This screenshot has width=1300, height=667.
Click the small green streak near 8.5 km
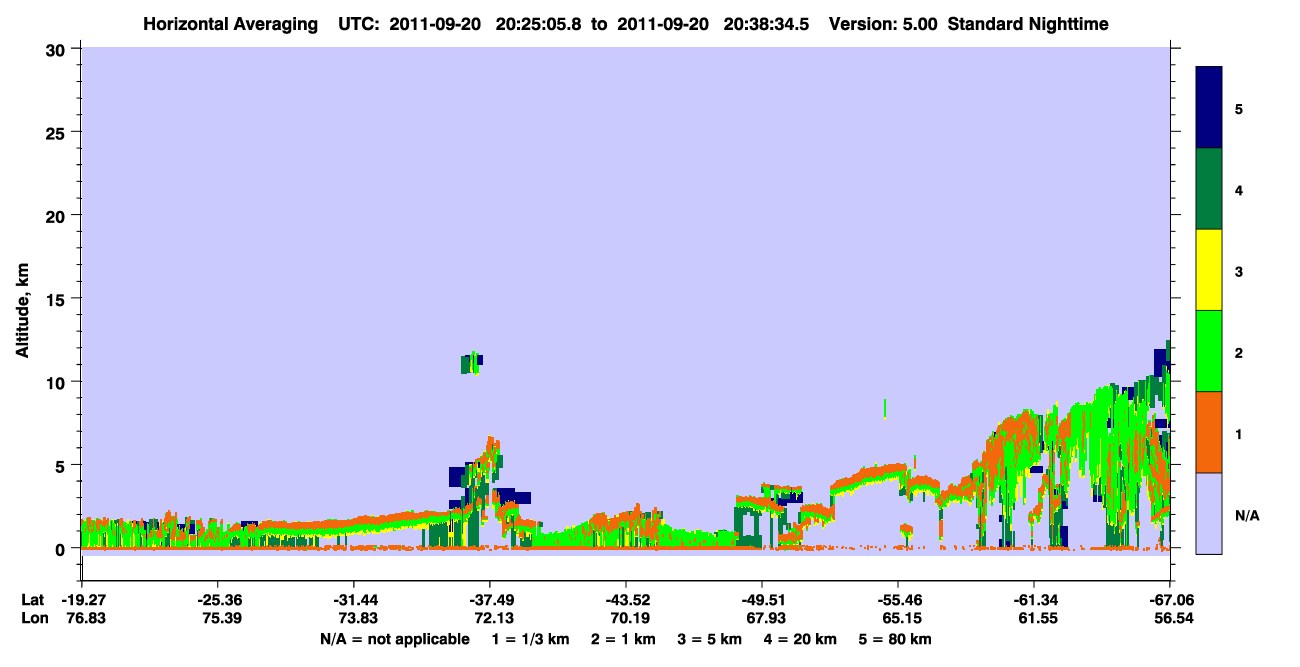885,408
